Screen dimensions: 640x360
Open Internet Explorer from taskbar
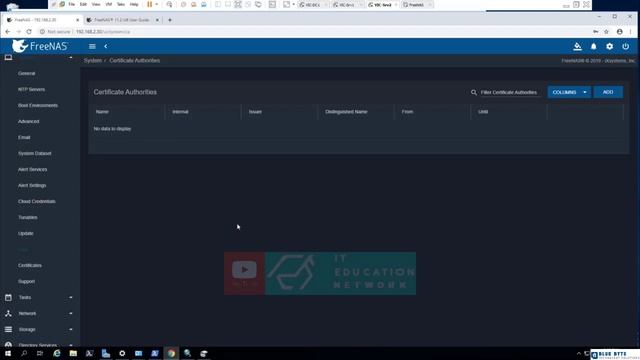[x=57, y=353]
